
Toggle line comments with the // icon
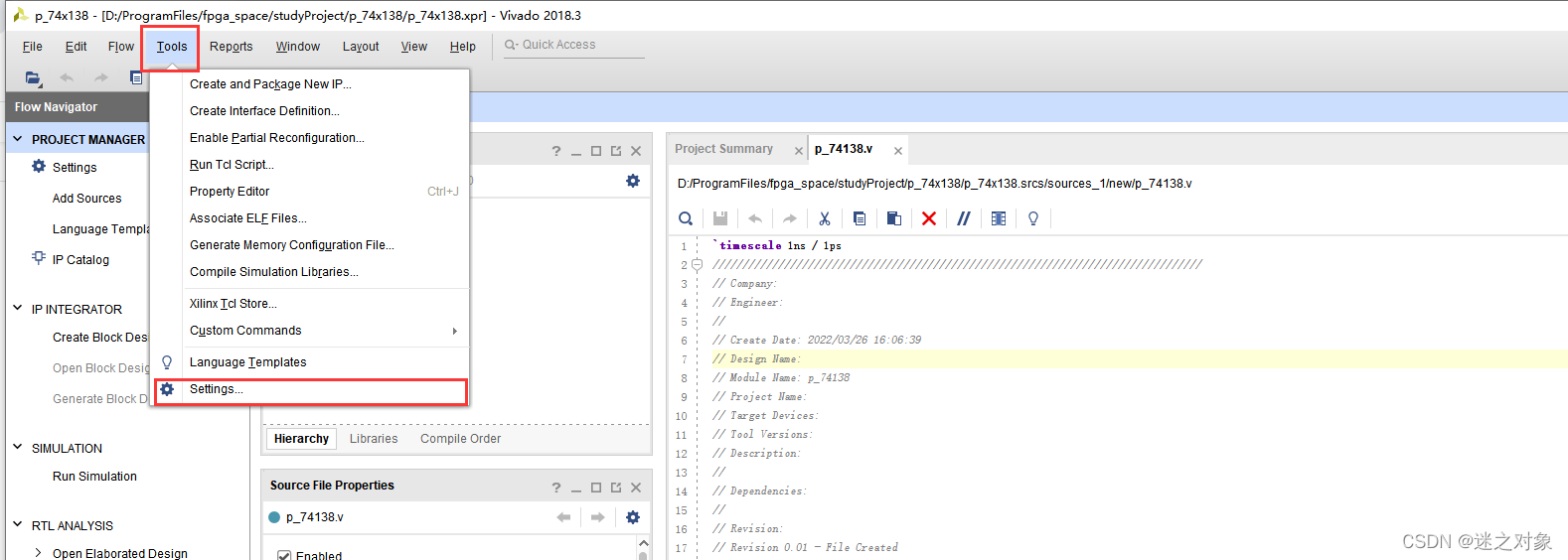pyautogui.click(x=964, y=218)
